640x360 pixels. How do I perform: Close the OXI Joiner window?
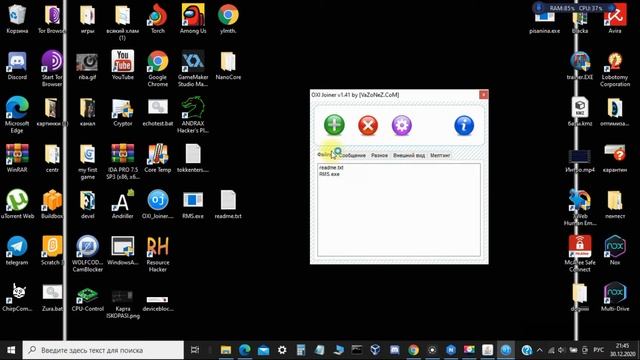(483, 95)
